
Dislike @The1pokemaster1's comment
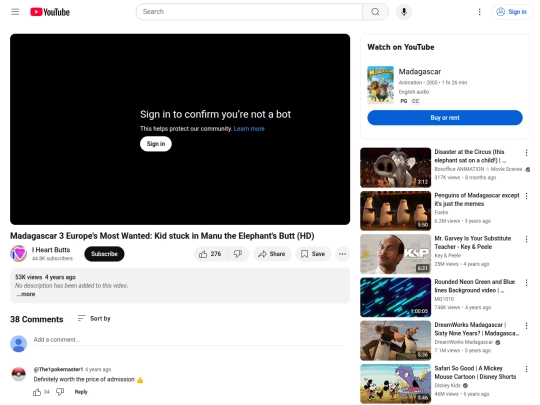click(x=60, y=392)
